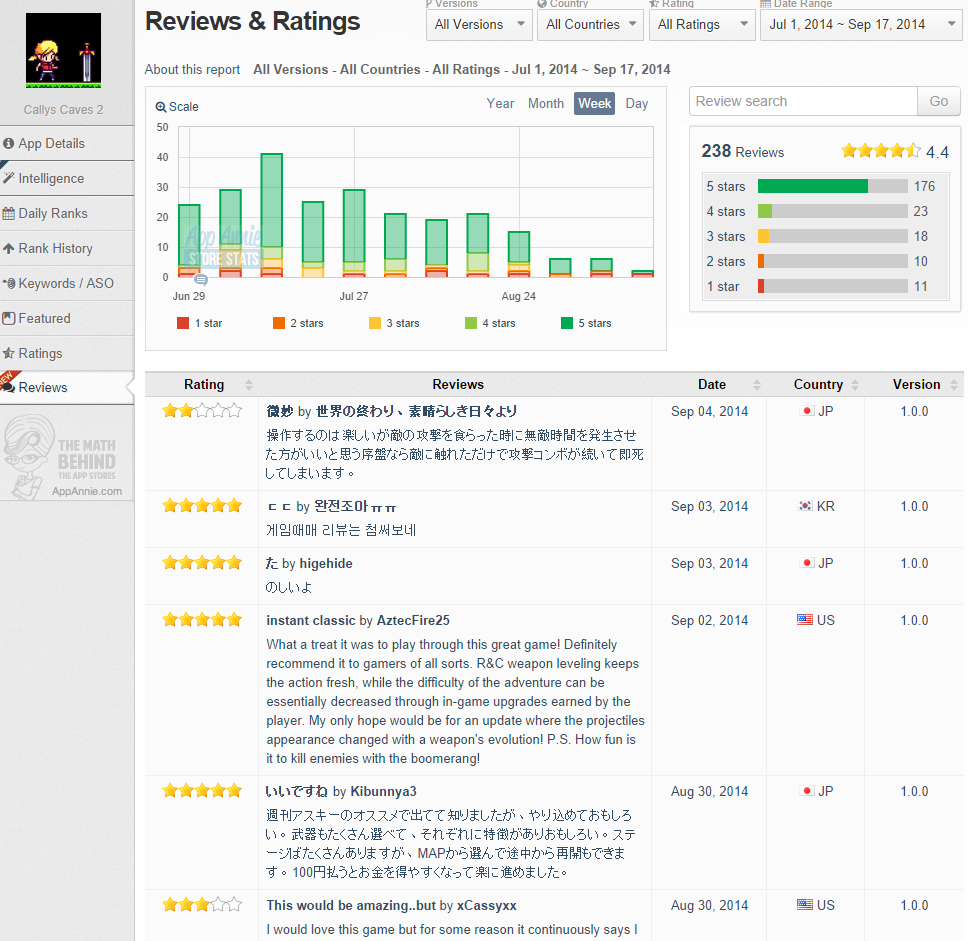Open the All Versions dropdown

pos(479,24)
